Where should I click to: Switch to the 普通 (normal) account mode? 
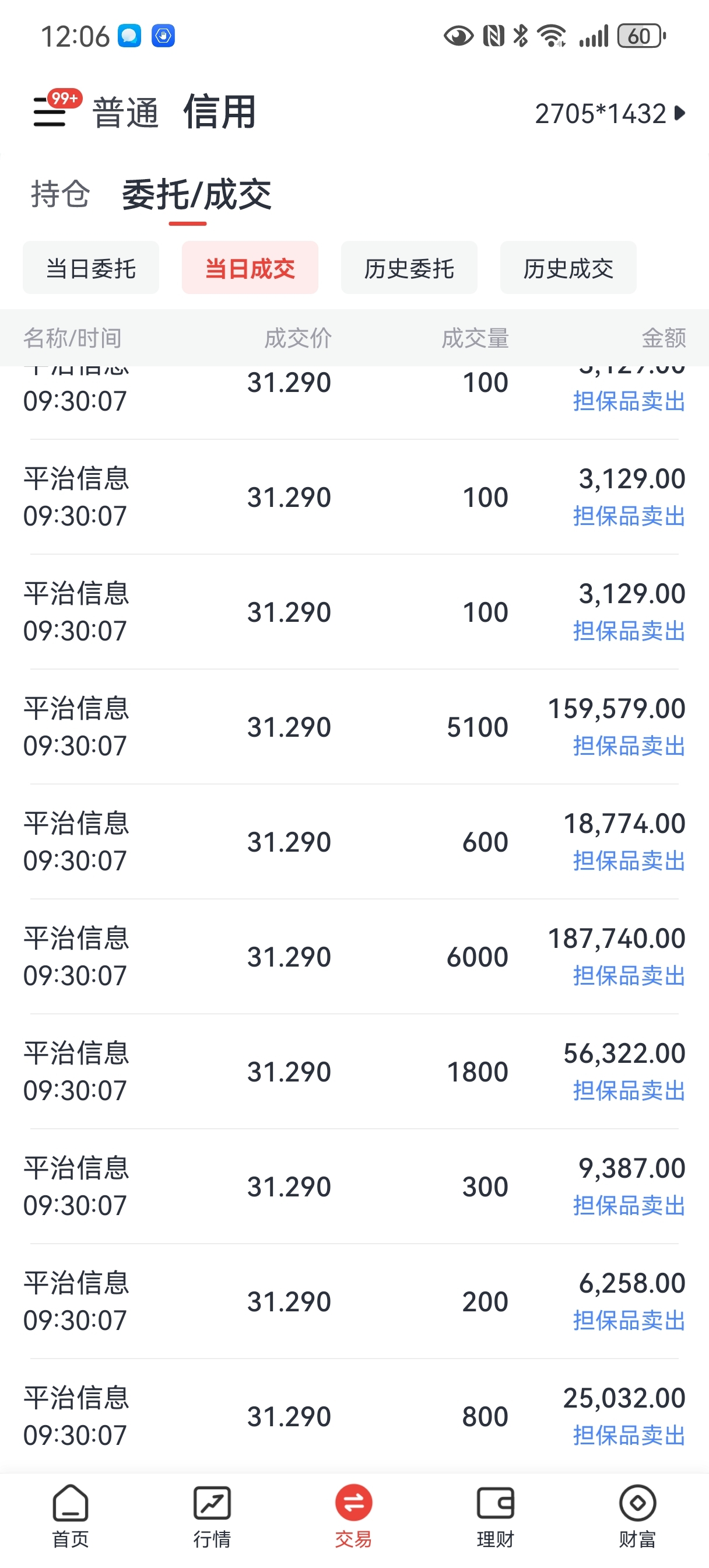click(x=125, y=113)
